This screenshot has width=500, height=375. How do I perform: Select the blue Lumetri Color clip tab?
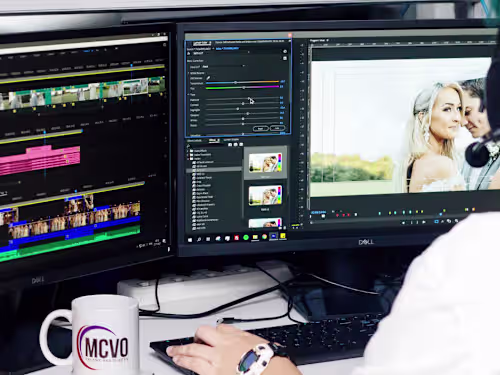227,48
